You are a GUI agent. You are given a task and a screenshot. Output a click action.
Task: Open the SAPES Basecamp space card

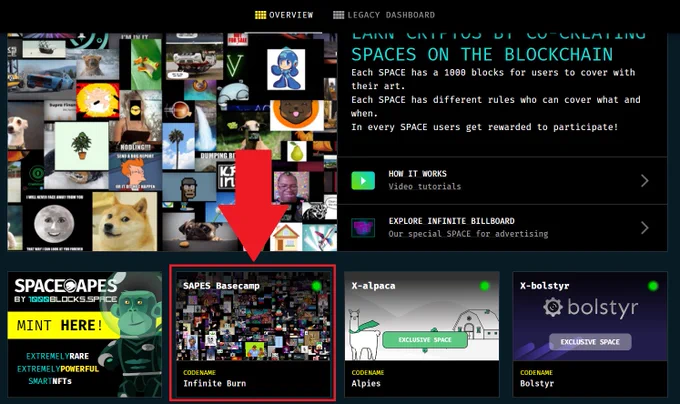(x=252, y=333)
